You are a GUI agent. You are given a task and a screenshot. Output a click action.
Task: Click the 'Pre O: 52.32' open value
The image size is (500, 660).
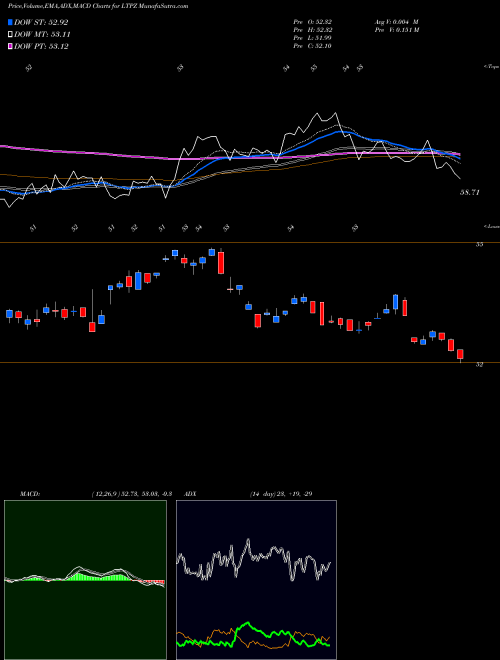coord(313,22)
